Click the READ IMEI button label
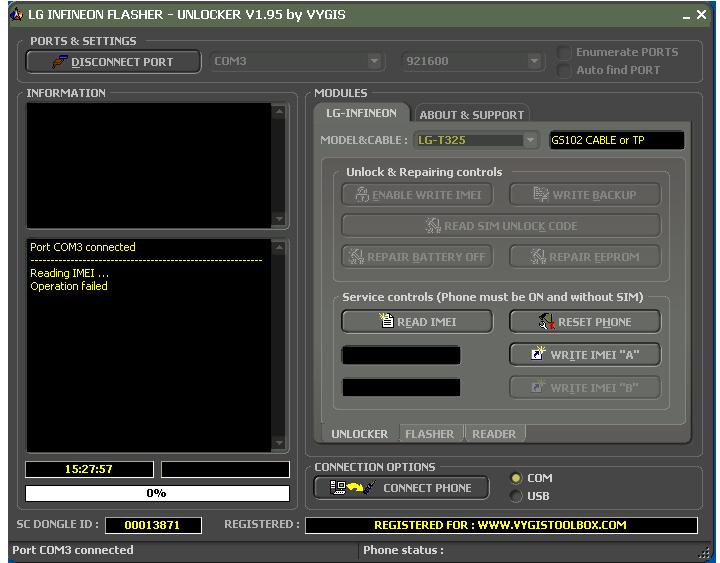This screenshot has width=720, height=563. [427, 322]
